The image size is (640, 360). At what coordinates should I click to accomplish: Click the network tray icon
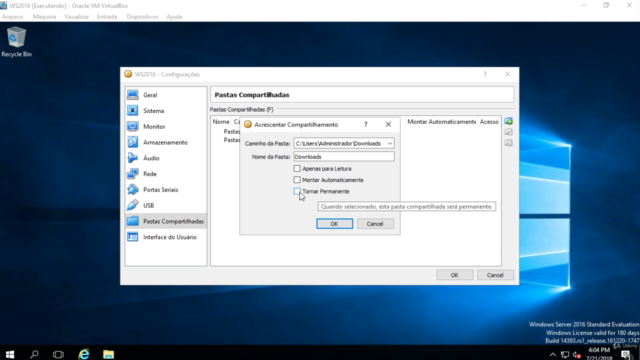pyautogui.click(x=565, y=355)
